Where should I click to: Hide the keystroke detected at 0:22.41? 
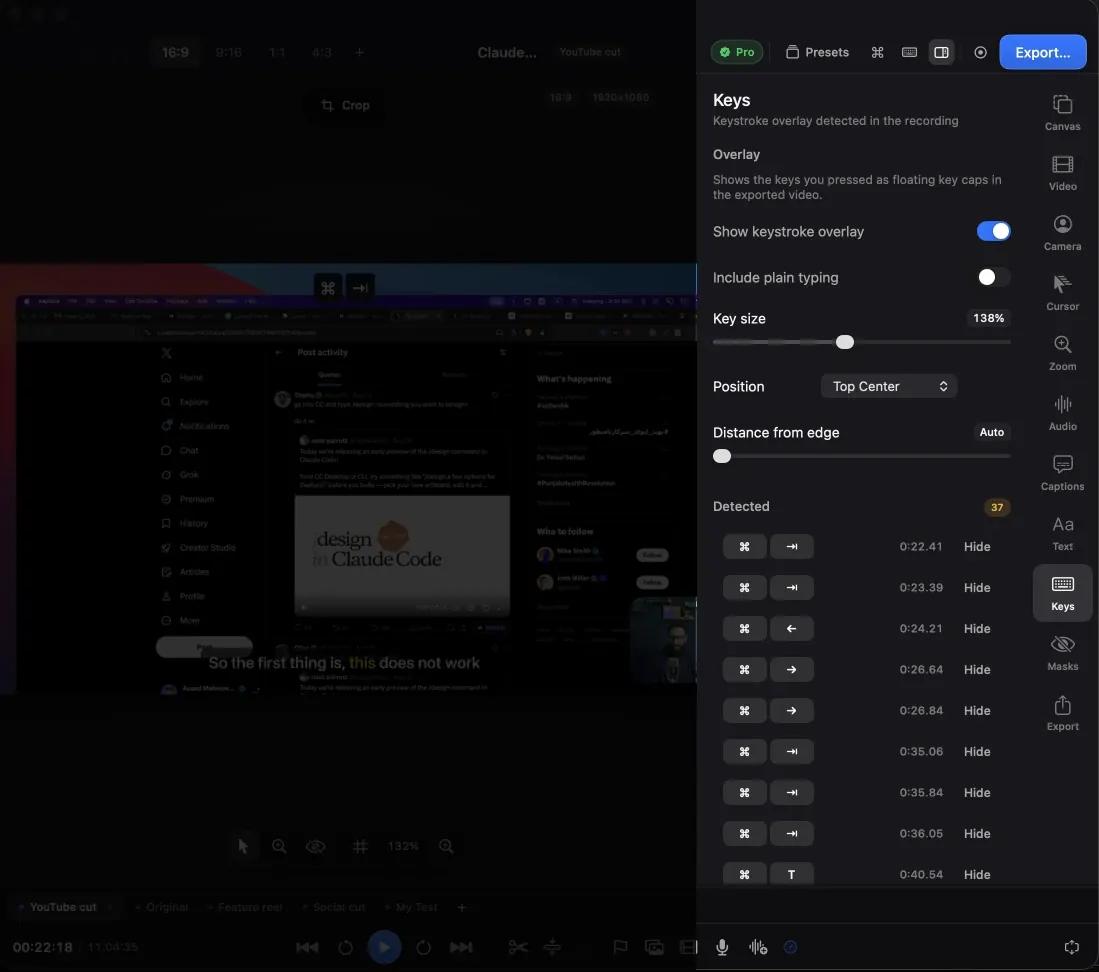pos(976,547)
